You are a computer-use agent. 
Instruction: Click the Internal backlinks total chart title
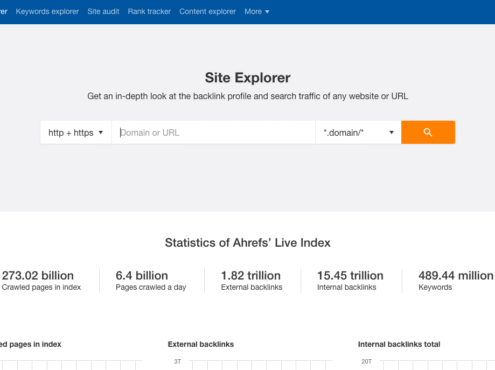[399, 344]
